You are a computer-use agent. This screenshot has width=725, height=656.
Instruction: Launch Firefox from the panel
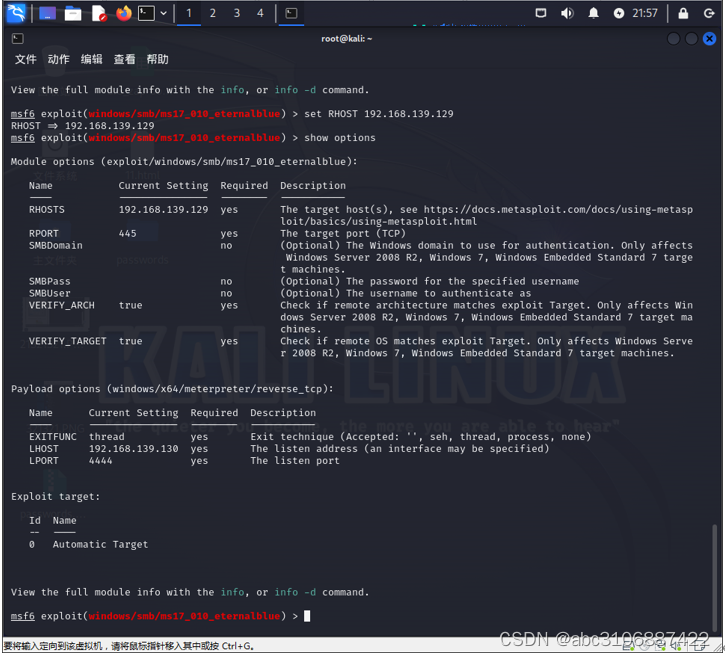(123, 13)
